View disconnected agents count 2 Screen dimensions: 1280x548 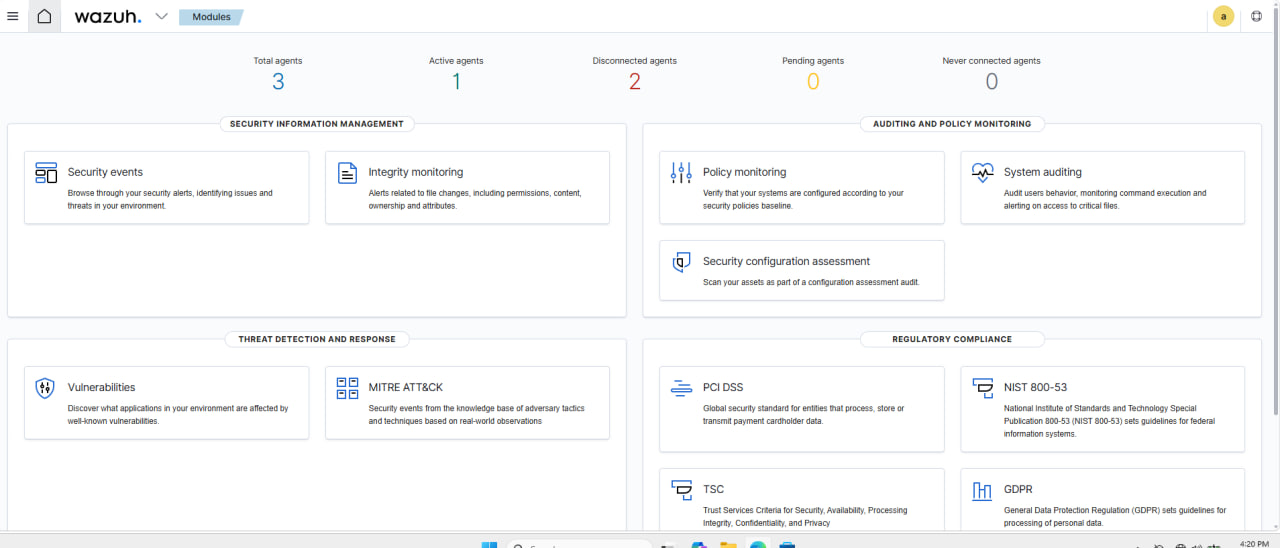634,82
